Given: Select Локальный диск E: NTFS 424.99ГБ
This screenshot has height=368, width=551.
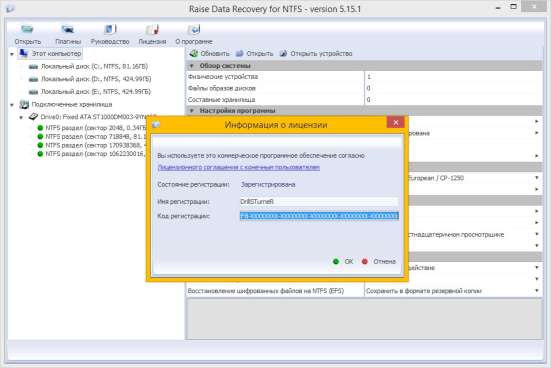Looking at the screenshot, I should (96, 92).
